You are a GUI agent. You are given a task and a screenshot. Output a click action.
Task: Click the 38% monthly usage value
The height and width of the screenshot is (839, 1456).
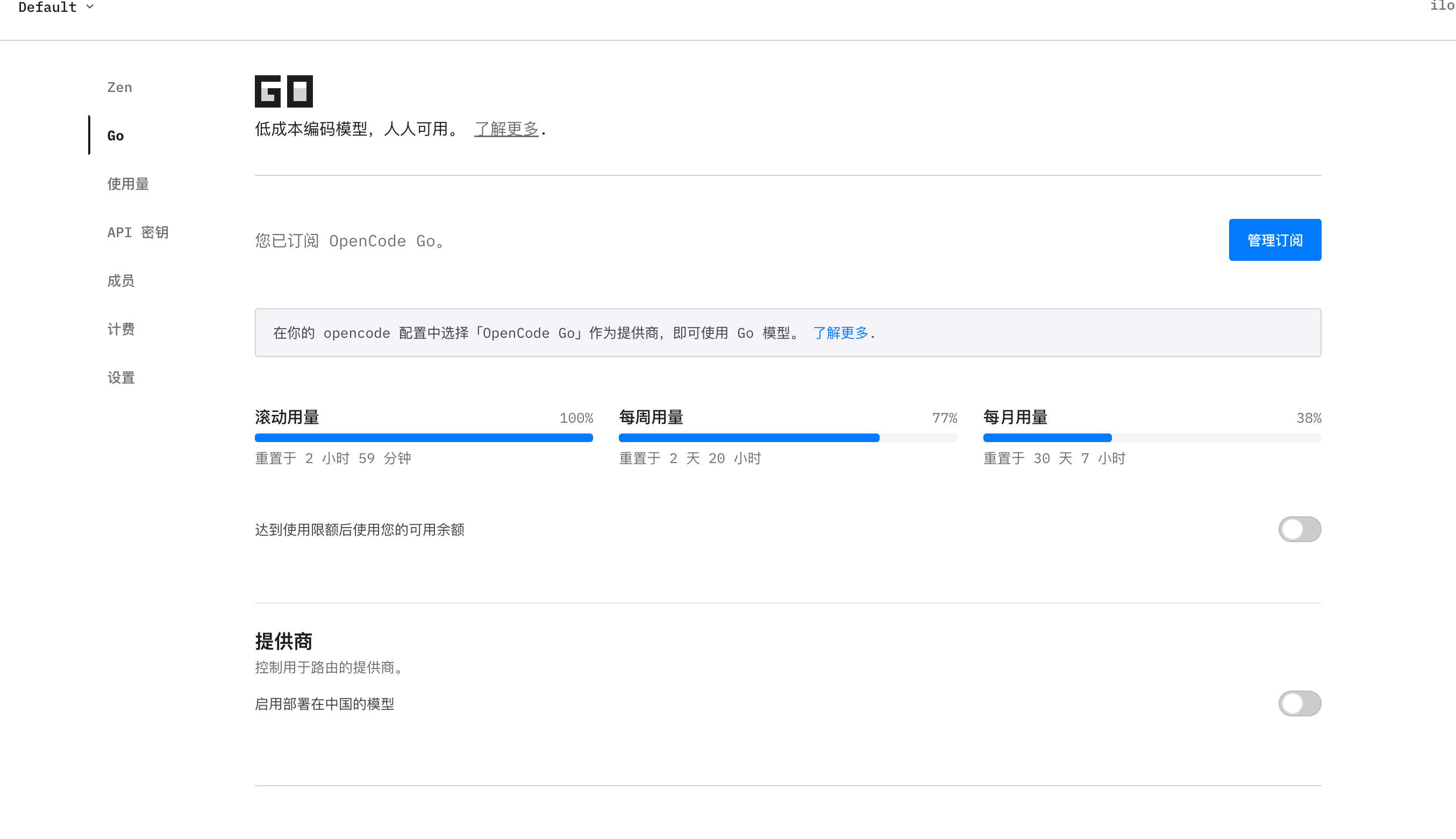(1309, 418)
